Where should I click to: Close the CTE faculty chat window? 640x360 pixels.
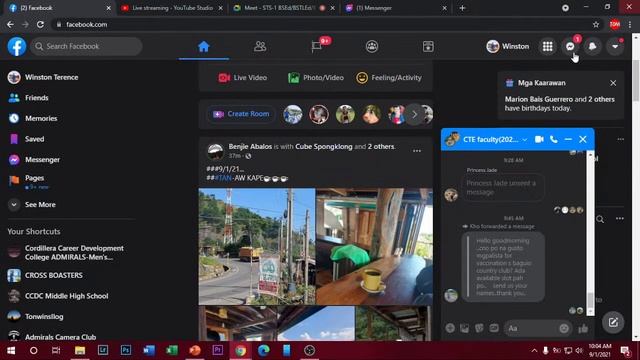click(582, 139)
